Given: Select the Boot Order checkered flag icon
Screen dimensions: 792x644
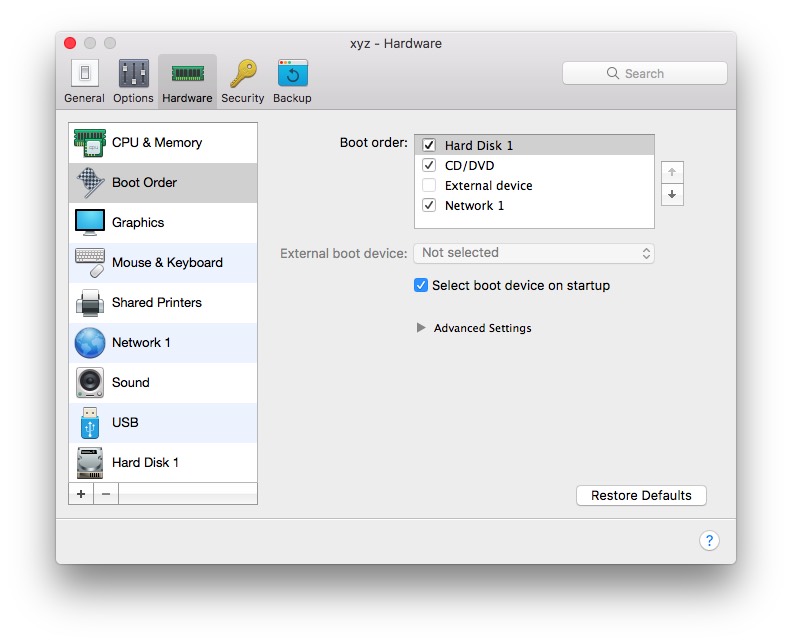Looking at the screenshot, I should (x=90, y=183).
